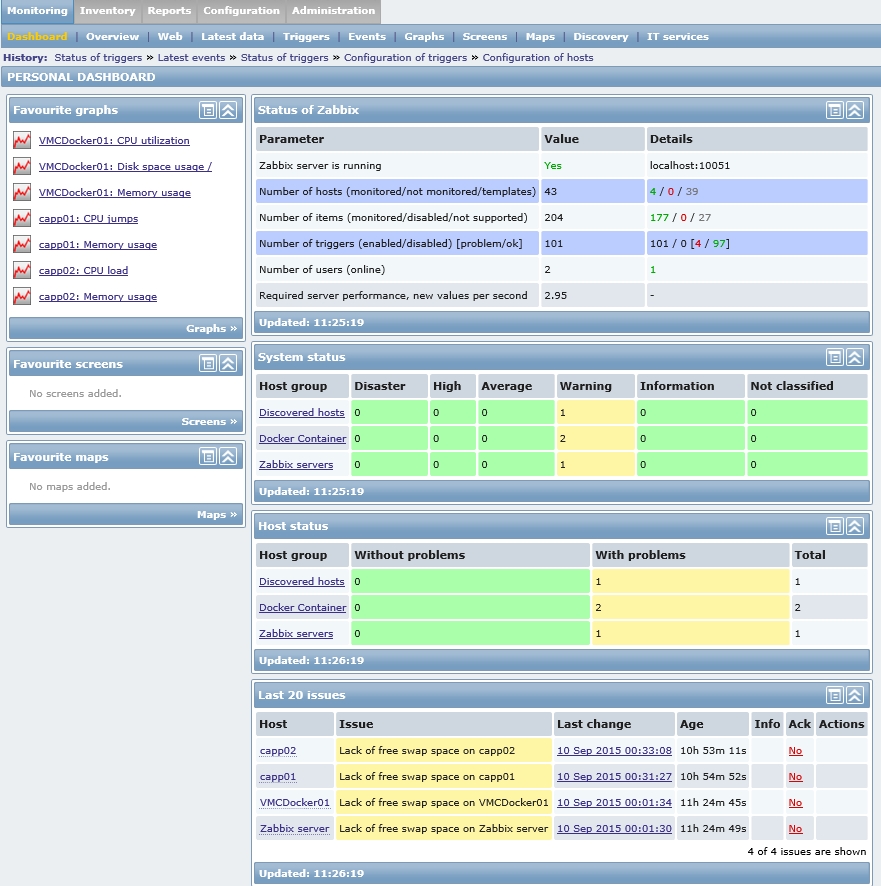Collapse the Status of Zabbix widget
Image resolution: width=881 pixels, height=886 pixels.
coord(855,110)
